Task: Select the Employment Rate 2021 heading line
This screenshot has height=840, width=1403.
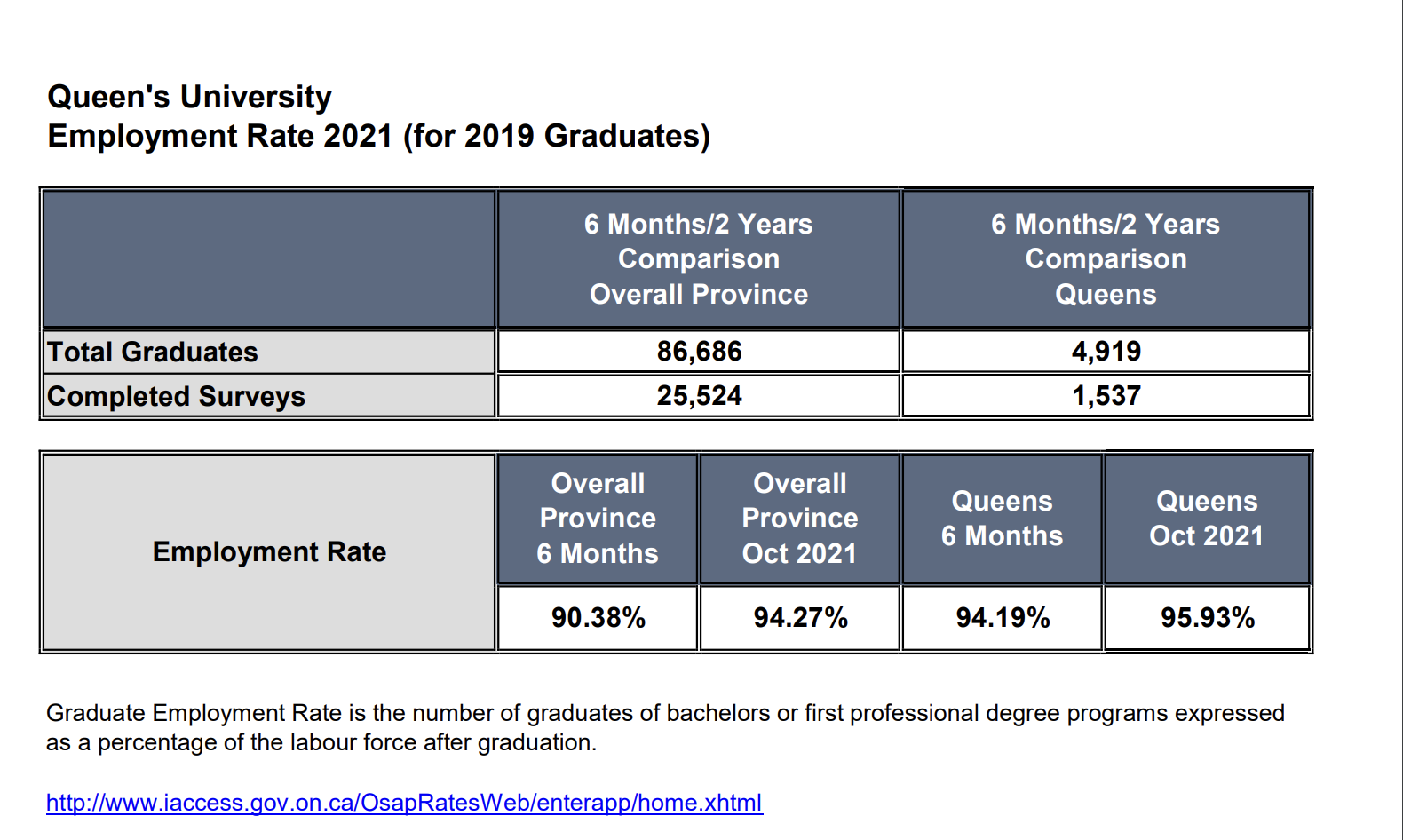Action: [x=379, y=136]
